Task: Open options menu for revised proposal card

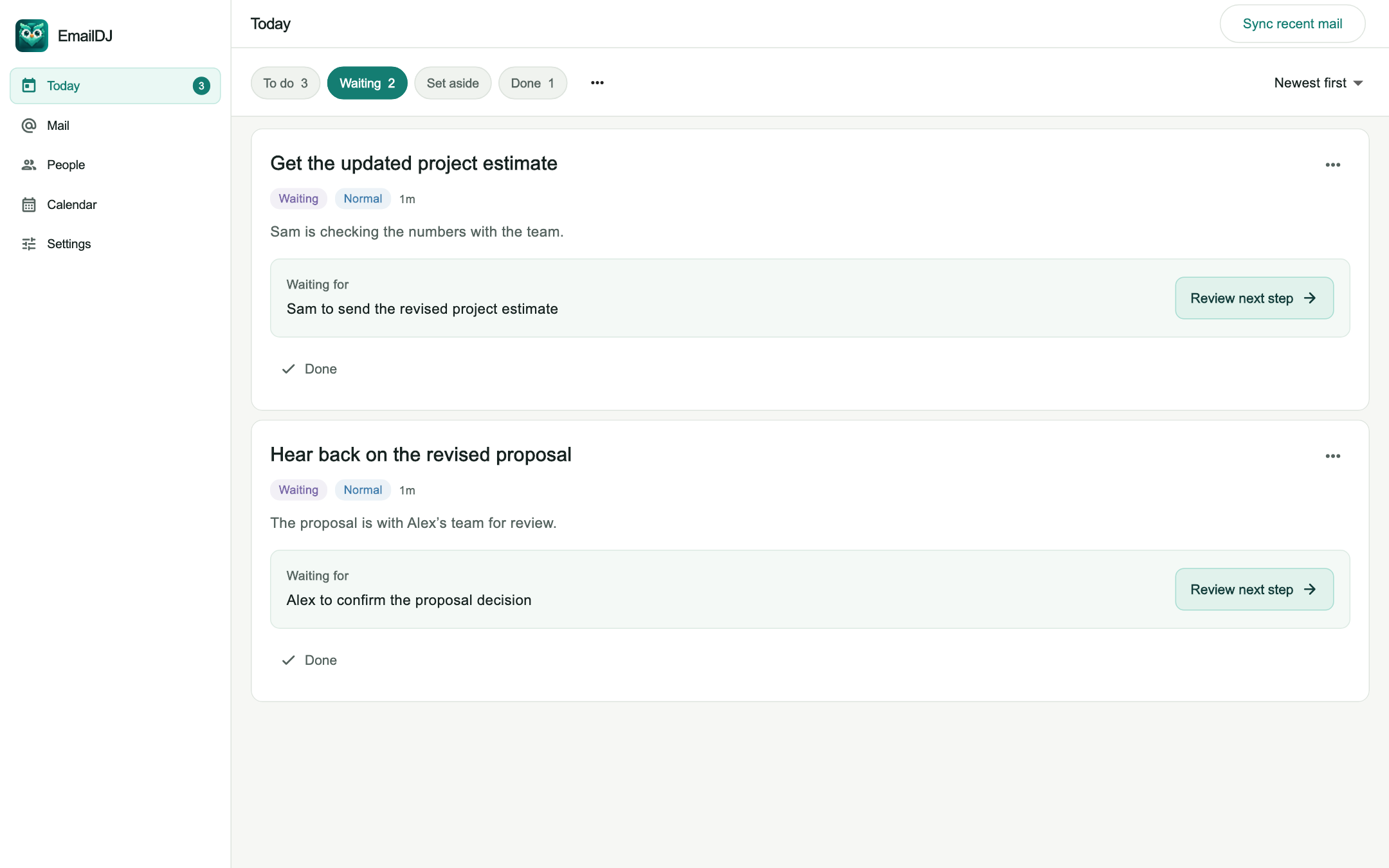Action: 1333,456
